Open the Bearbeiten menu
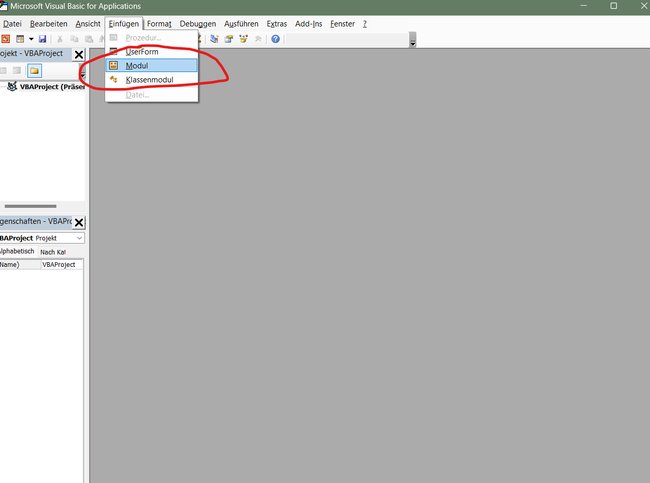The image size is (650, 483). (49, 24)
